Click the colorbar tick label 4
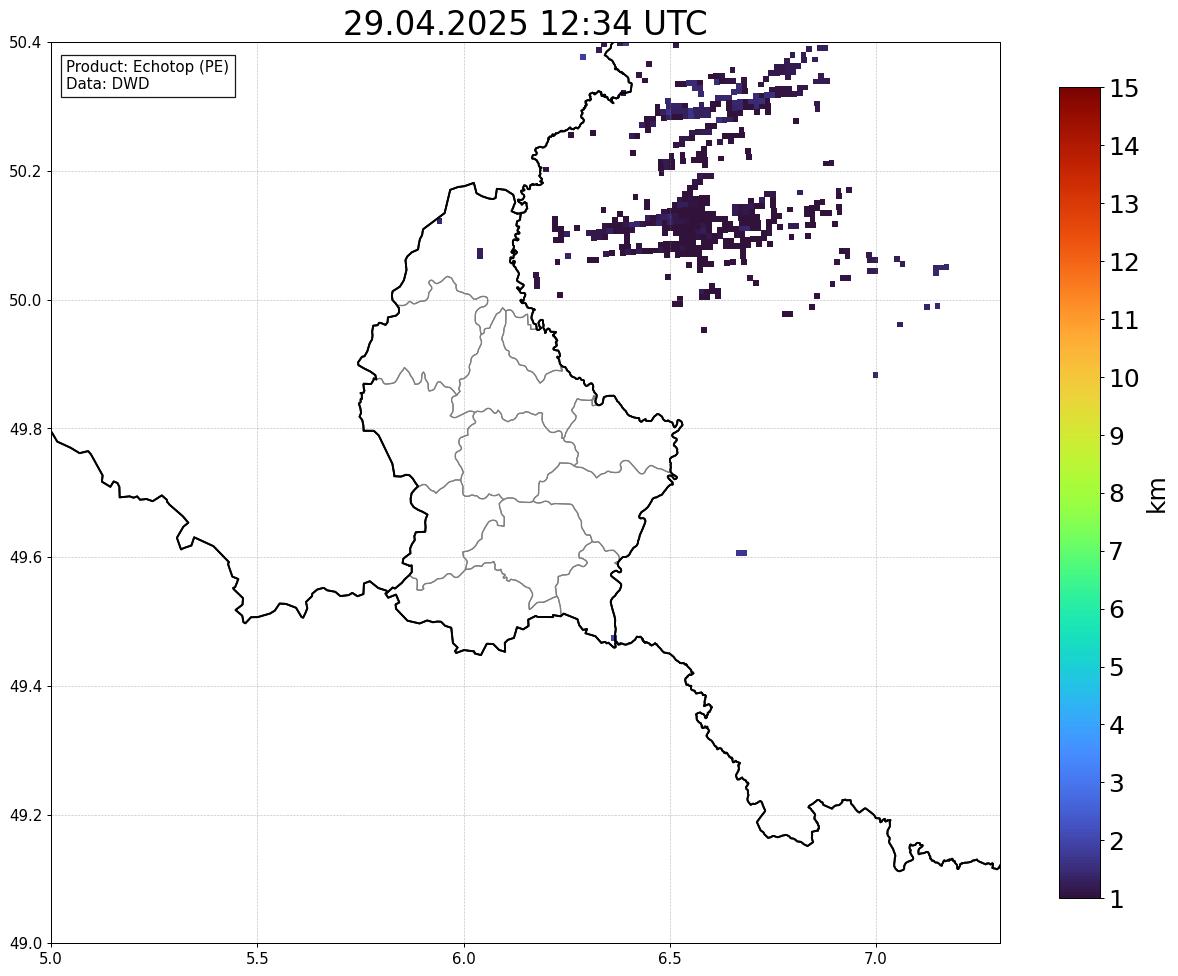The width and height of the screenshot is (1178, 976). click(1117, 725)
